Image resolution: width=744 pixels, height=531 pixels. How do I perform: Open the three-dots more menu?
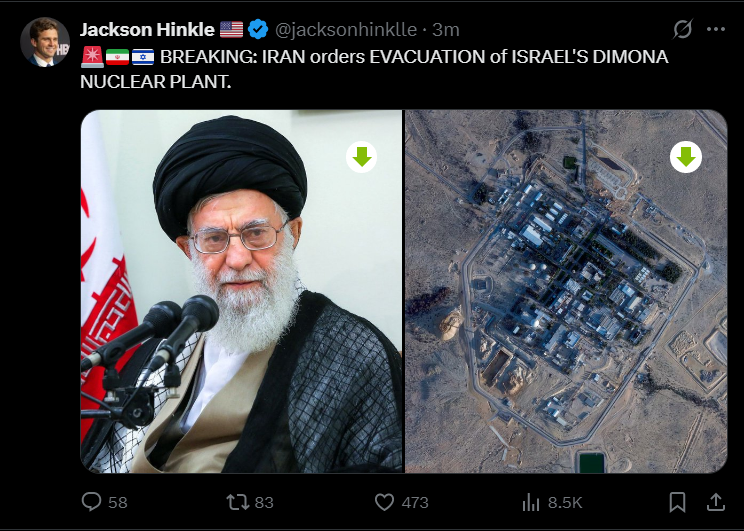tap(716, 29)
